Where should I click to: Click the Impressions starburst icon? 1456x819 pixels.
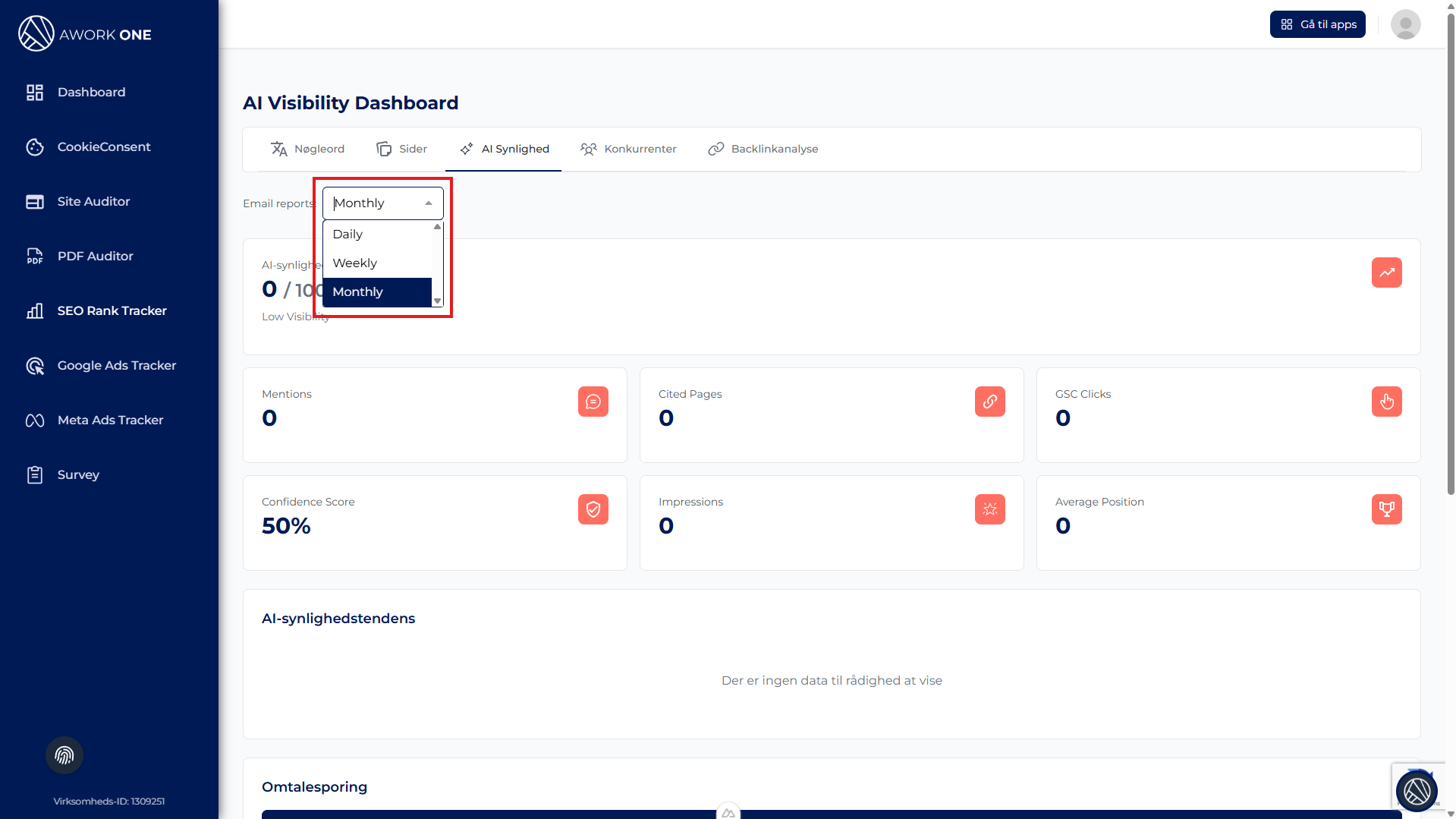point(990,509)
